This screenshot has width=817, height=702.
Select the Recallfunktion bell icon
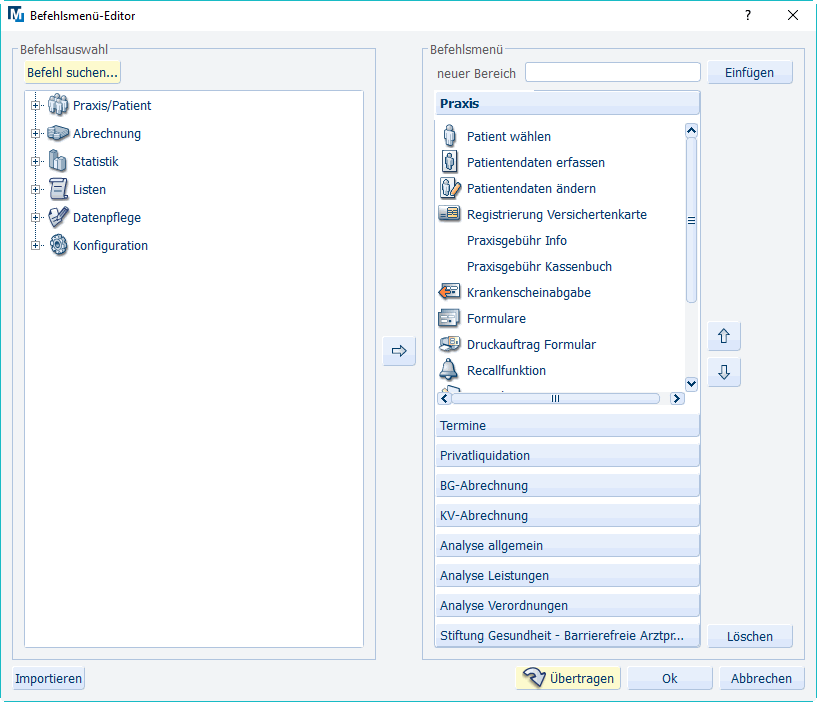(x=449, y=370)
